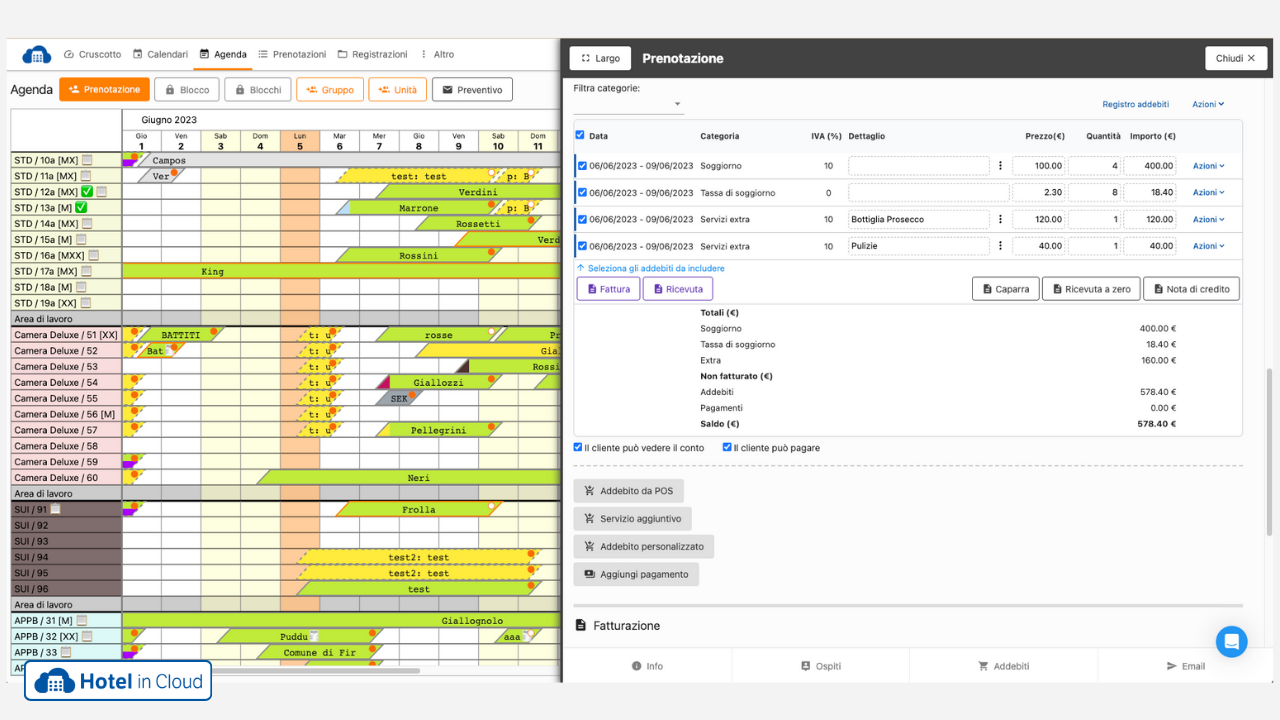Screen dimensions: 1280x720
Task: Open the Azioni dropdown next to Registro addebiti
Action: 1208,104
